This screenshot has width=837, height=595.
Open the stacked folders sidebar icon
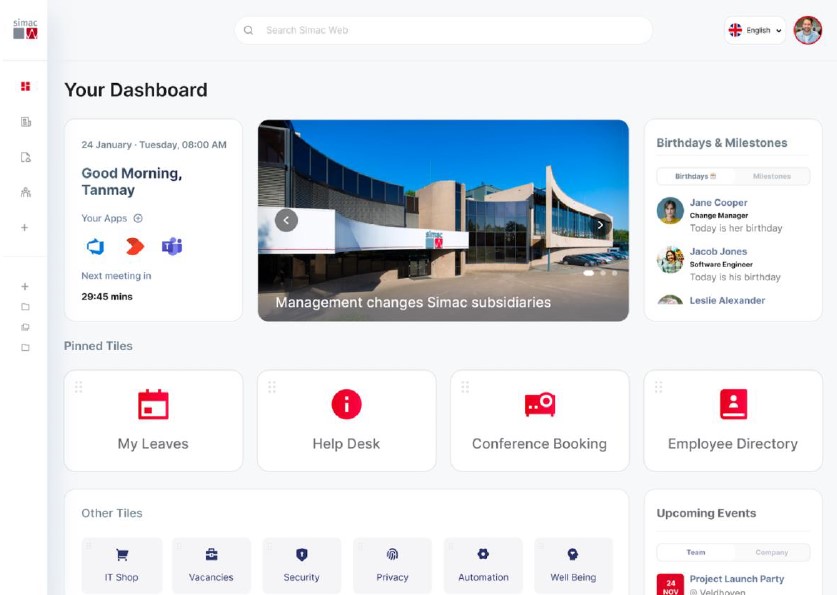[x=25, y=327]
